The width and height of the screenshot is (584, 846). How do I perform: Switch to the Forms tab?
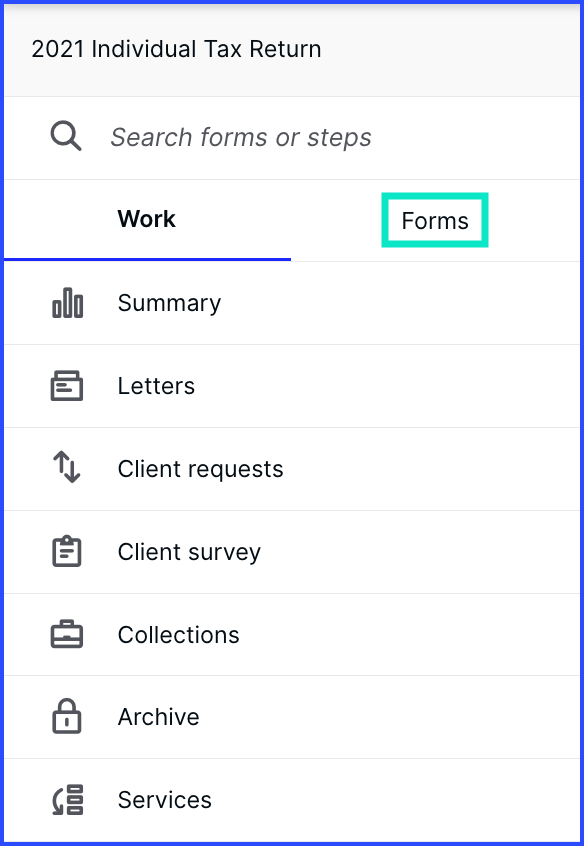435,221
